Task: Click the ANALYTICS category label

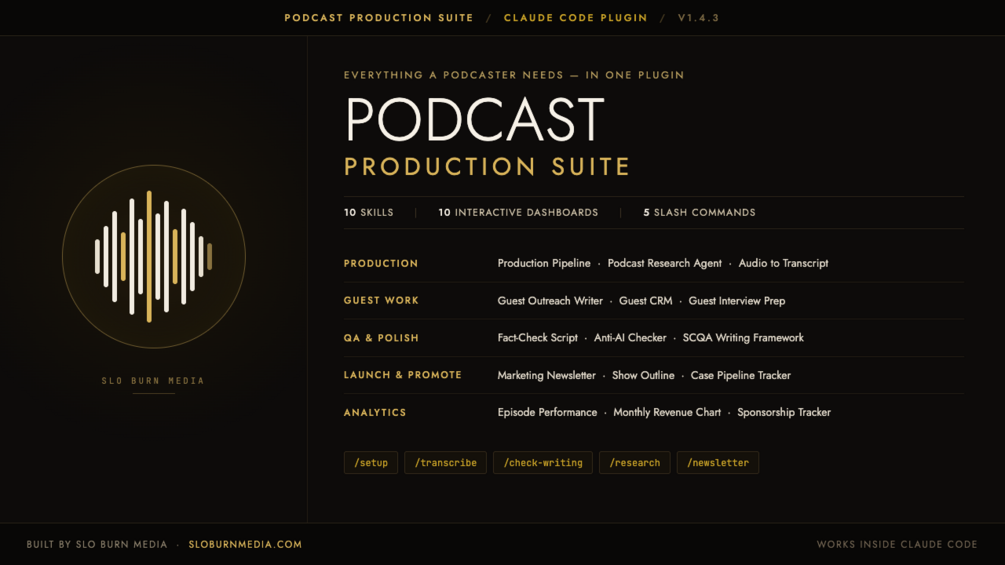Action: 375,413
